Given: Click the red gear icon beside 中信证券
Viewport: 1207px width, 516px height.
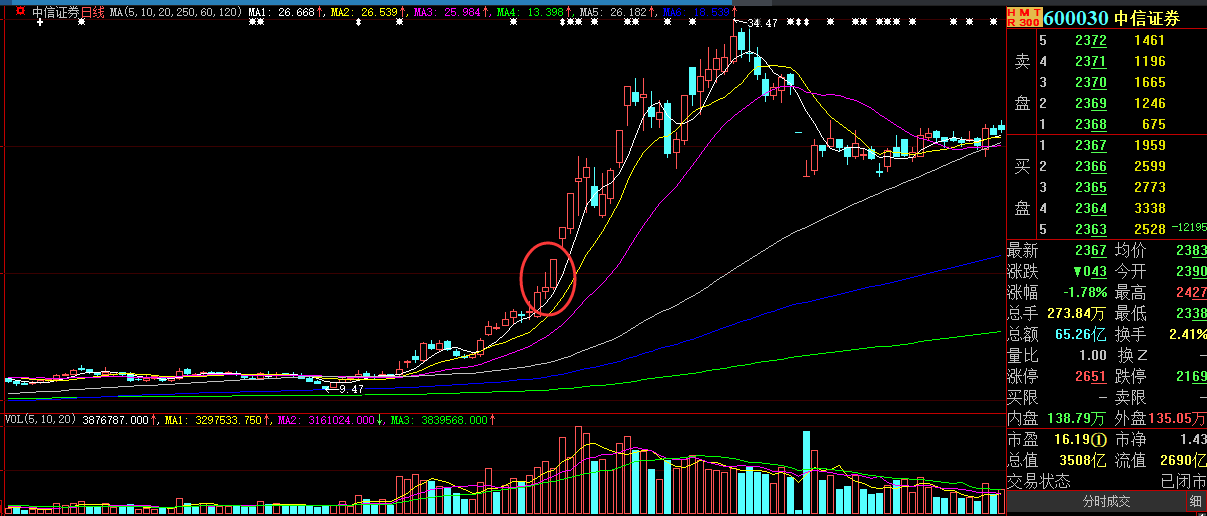Looking at the screenshot, I should pyautogui.click(x=20, y=12).
